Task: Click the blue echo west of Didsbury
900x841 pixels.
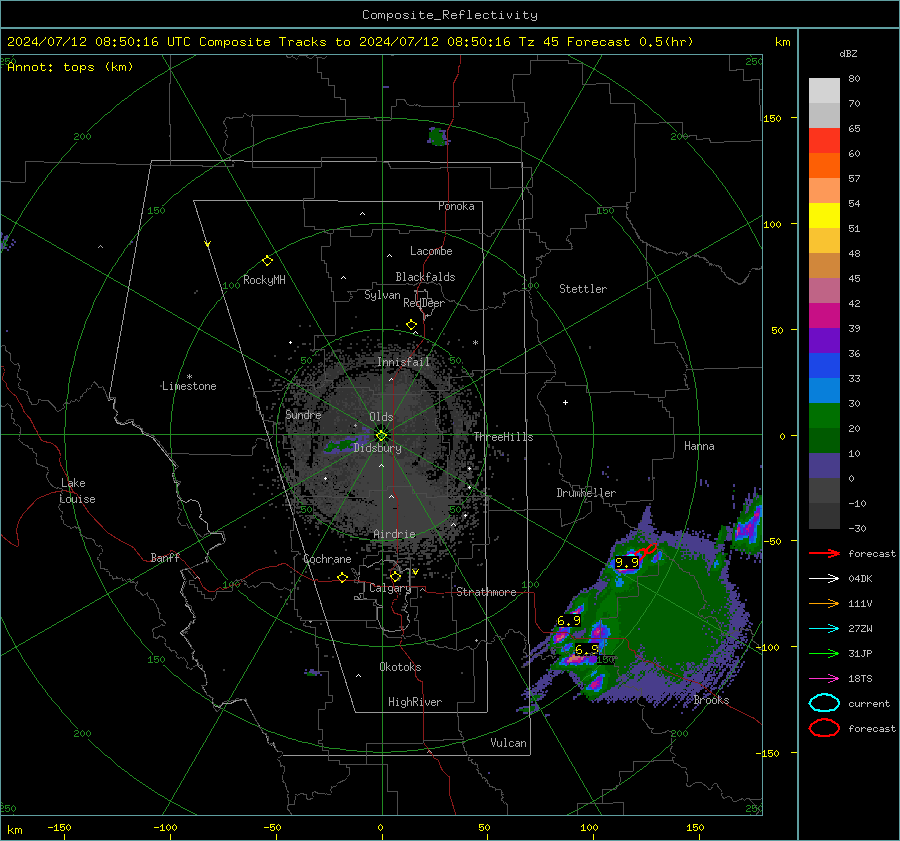Action: pyautogui.click(x=347, y=445)
